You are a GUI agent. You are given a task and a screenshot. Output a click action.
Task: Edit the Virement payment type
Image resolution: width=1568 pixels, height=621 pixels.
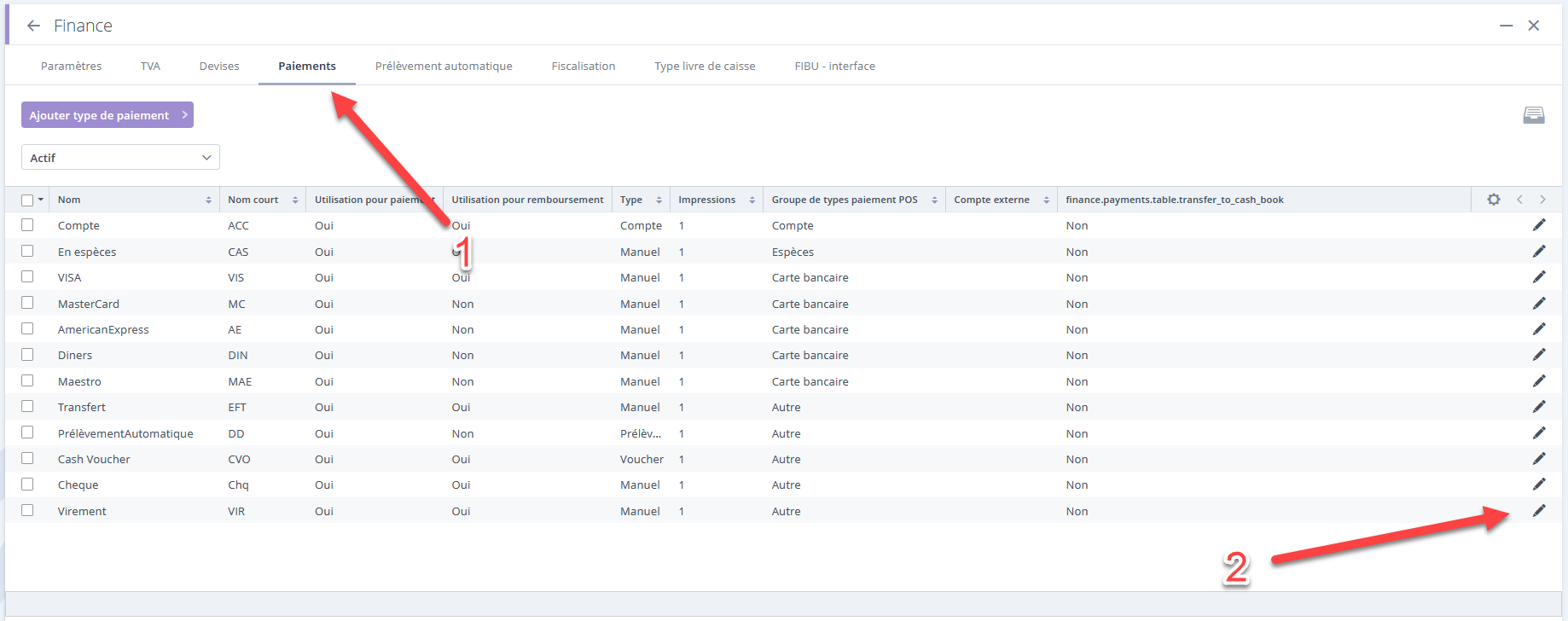(1539, 511)
